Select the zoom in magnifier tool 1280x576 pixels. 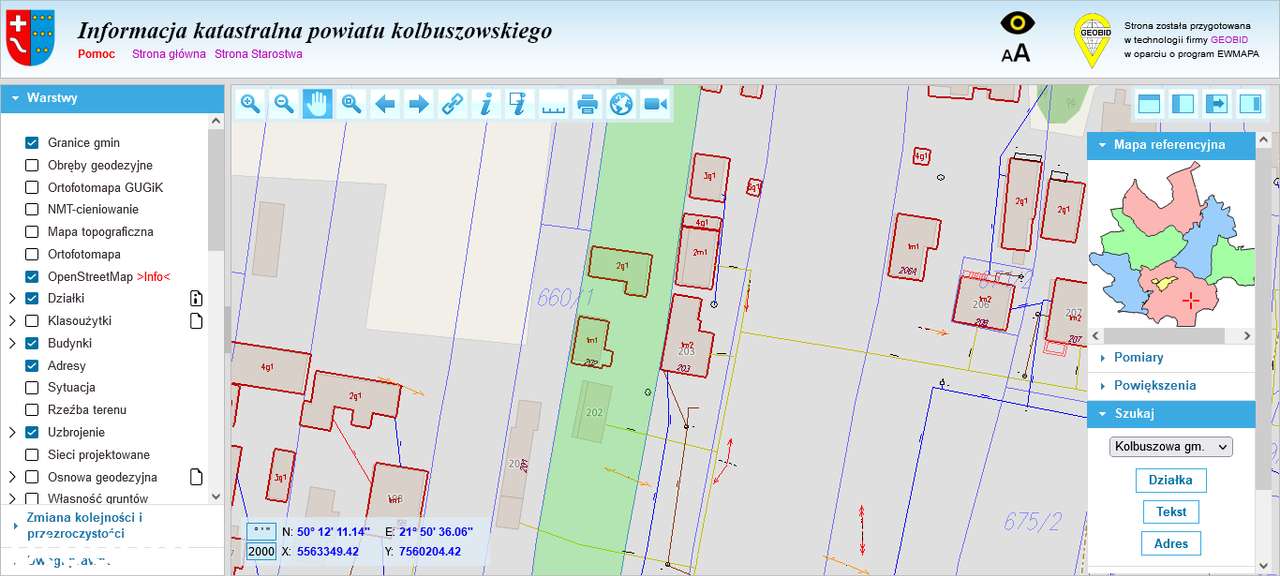point(250,103)
